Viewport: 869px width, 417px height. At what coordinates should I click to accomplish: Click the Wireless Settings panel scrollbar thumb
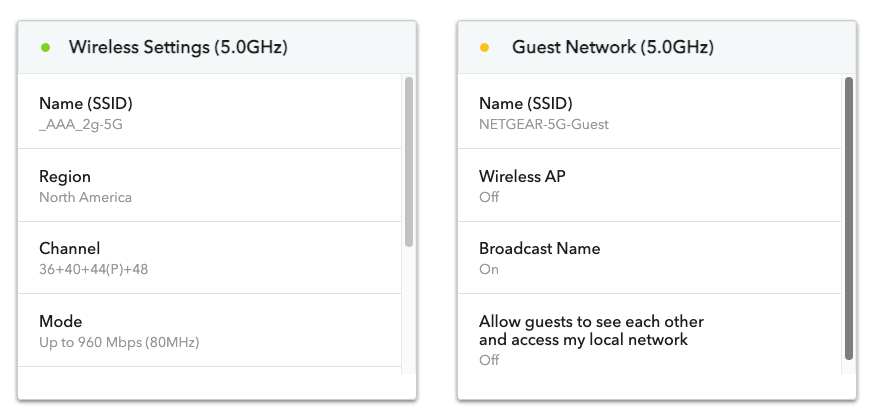409,160
